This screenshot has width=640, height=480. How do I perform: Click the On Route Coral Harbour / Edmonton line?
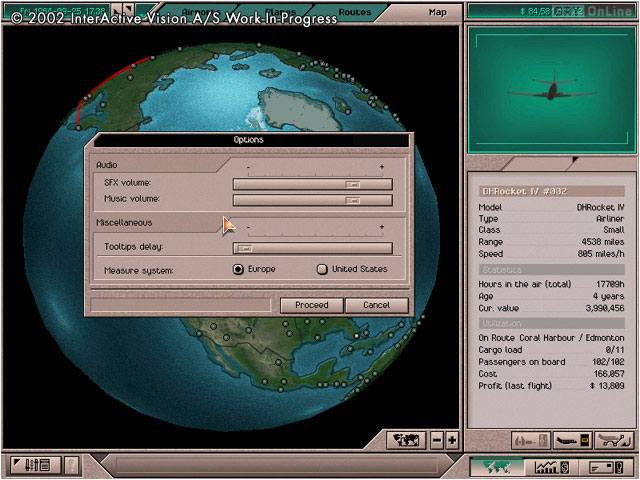[551, 338]
